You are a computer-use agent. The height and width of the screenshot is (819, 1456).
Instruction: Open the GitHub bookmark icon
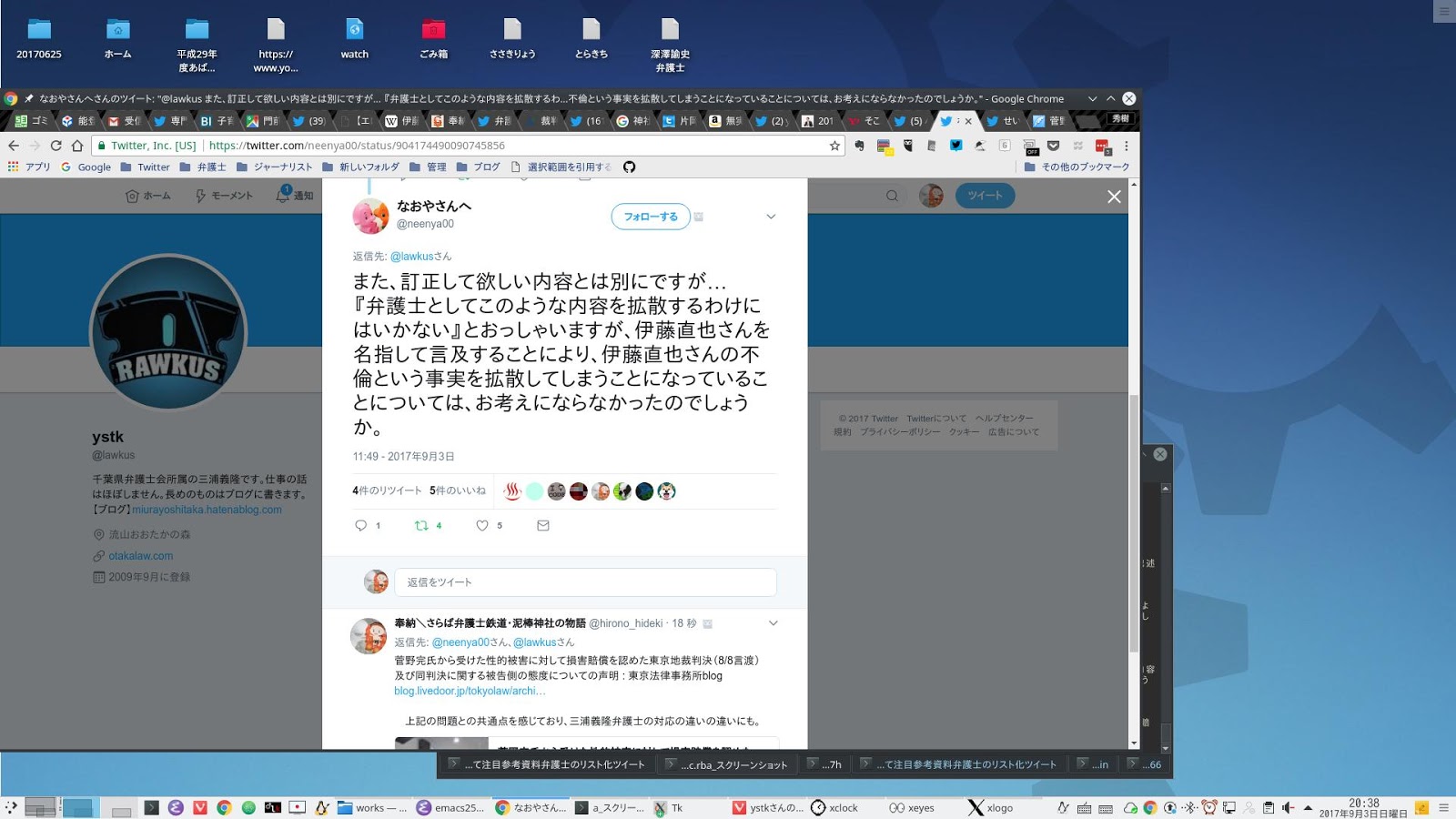(x=629, y=167)
